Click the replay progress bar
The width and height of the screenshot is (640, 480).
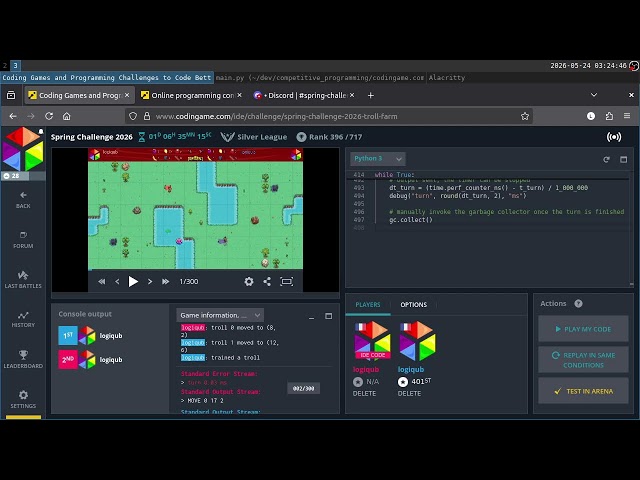196,270
